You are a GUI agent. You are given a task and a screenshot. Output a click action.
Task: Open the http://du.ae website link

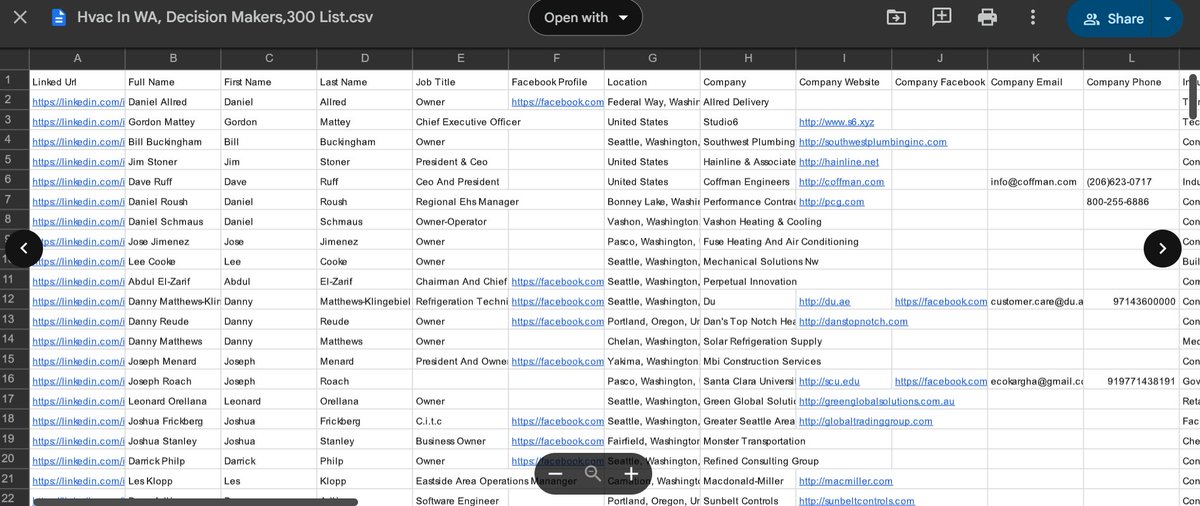pos(824,301)
